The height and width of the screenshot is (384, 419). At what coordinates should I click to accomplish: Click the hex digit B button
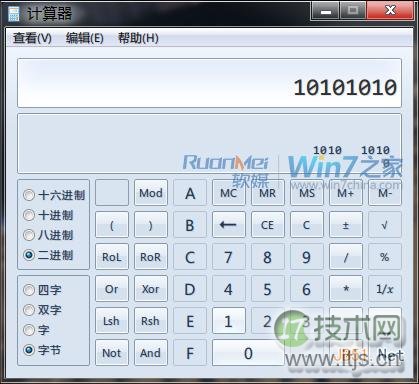190,225
